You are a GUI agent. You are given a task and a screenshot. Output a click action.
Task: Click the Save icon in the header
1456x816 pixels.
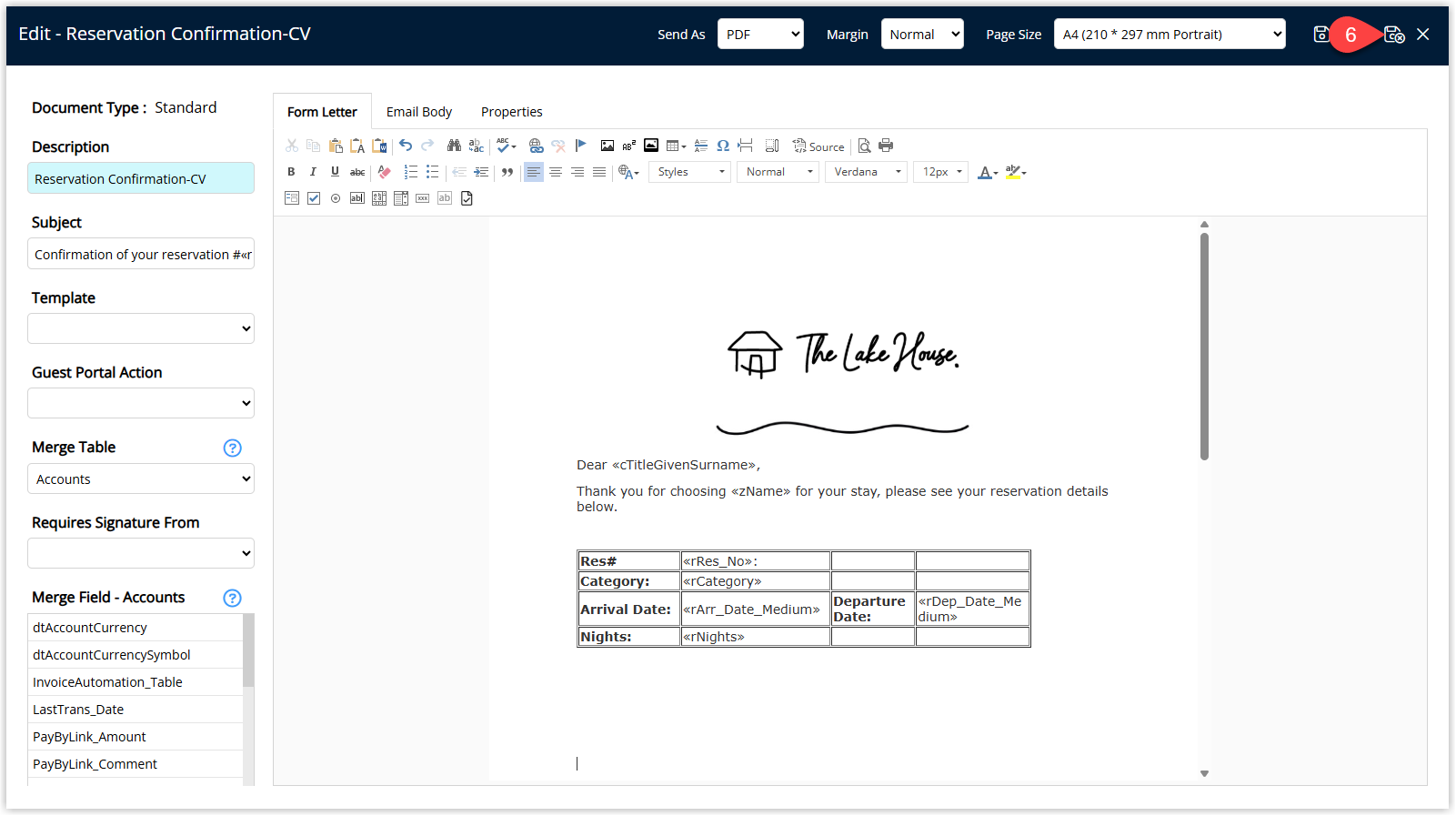[x=1321, y=35]
